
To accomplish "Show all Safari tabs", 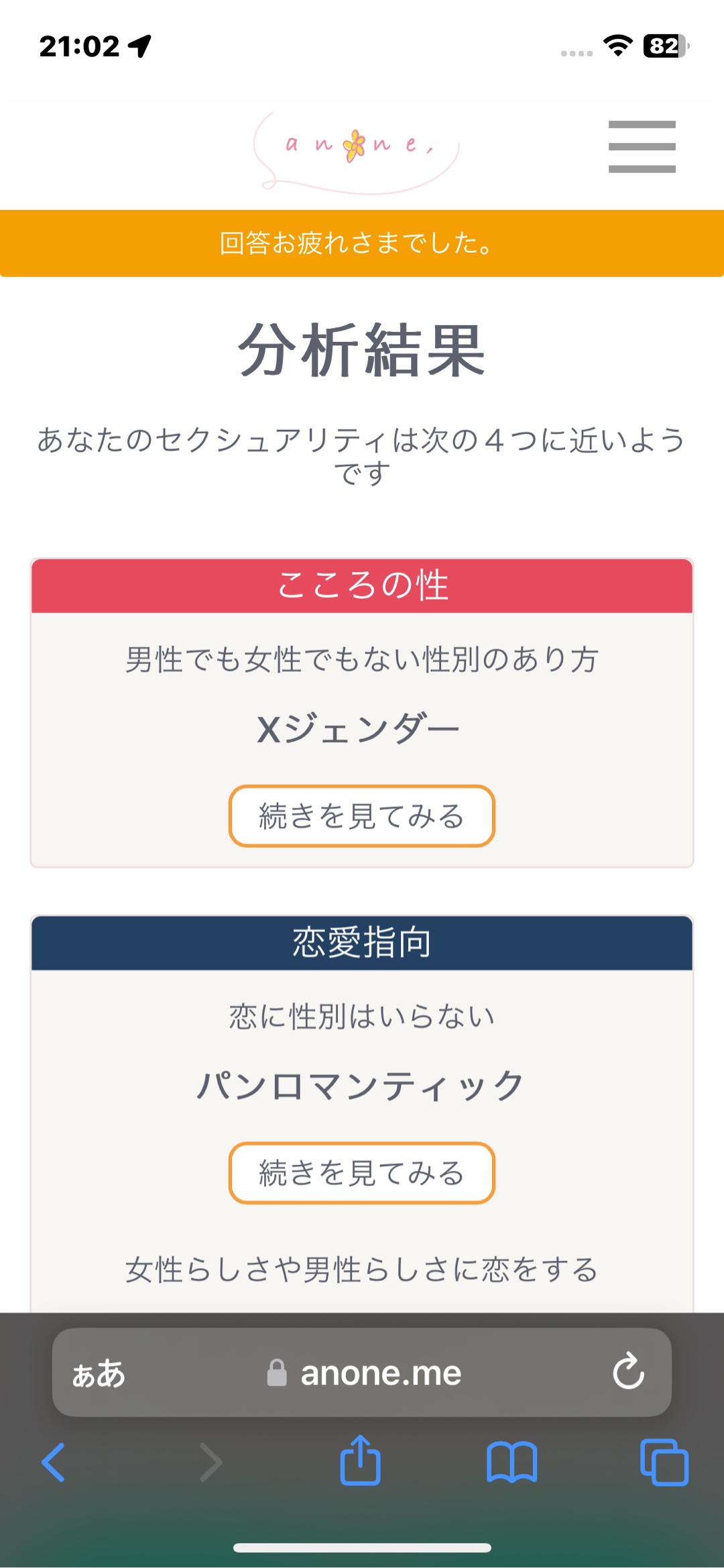I will point(664,1462).
